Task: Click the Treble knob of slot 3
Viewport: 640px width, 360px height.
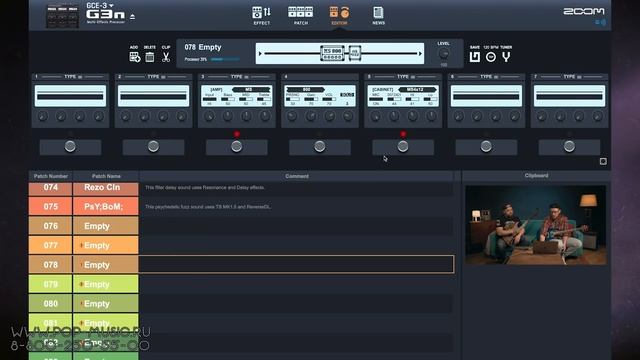Action: click(x=264, y=116)
